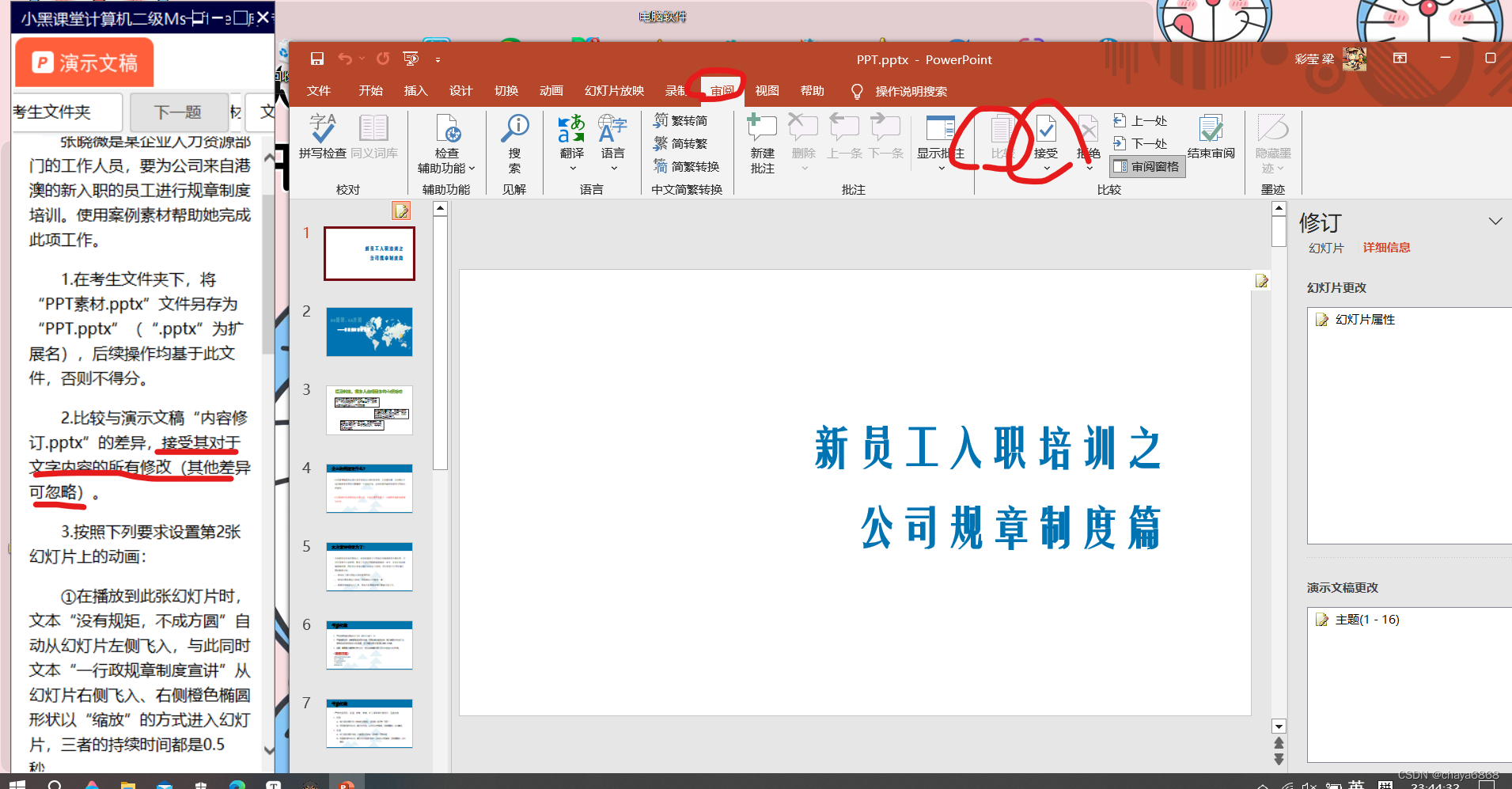
Task: Click 检查辅助功能 accessibility checker icon
Action: coord(447,129)
